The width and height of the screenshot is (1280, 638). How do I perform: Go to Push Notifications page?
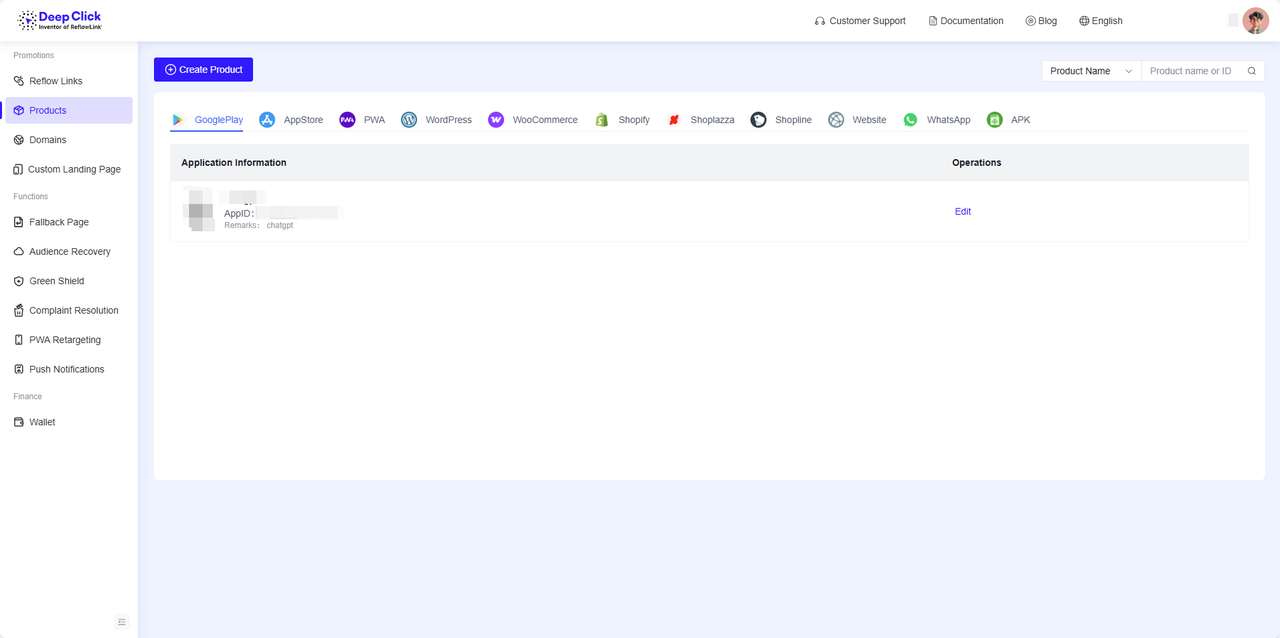(x=66, y=369)
